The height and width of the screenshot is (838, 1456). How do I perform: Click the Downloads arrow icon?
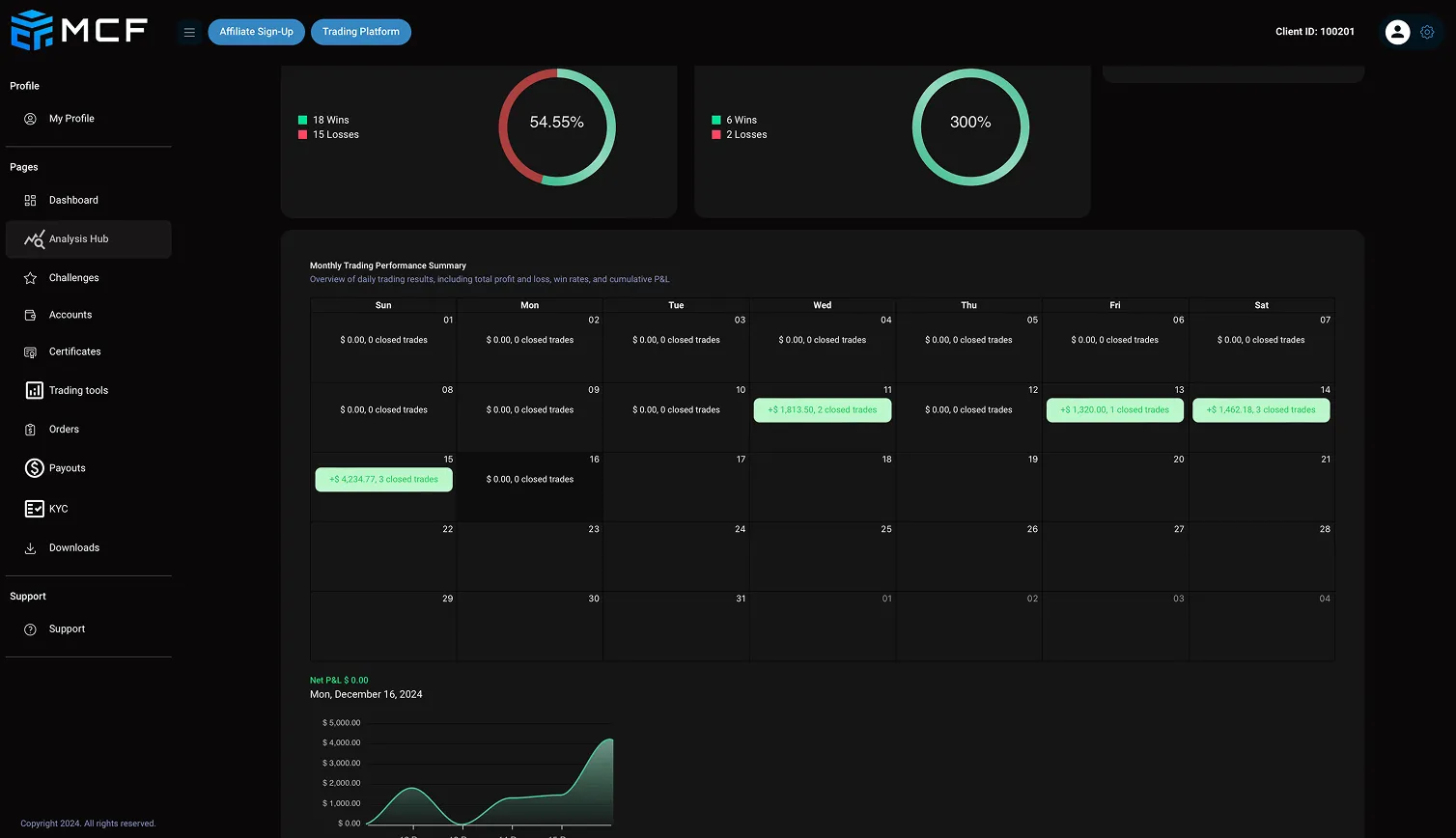point(30,548)
